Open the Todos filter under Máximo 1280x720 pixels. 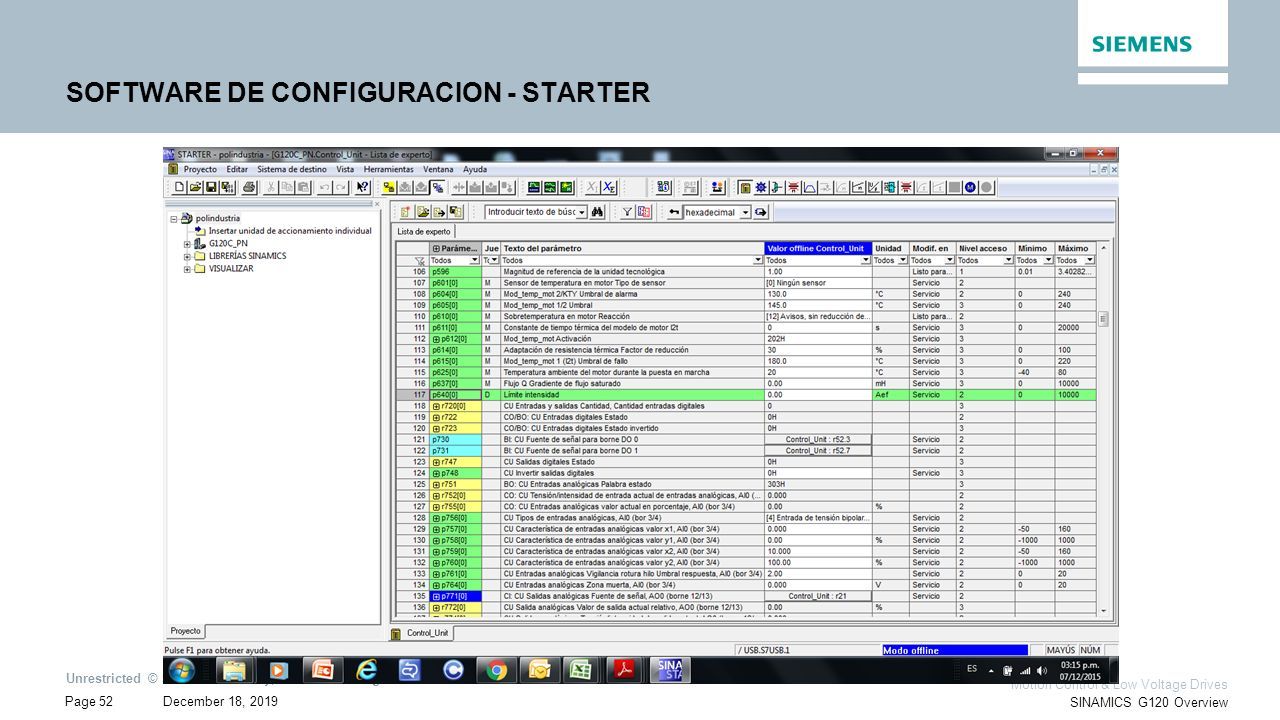click(1089, 260)
